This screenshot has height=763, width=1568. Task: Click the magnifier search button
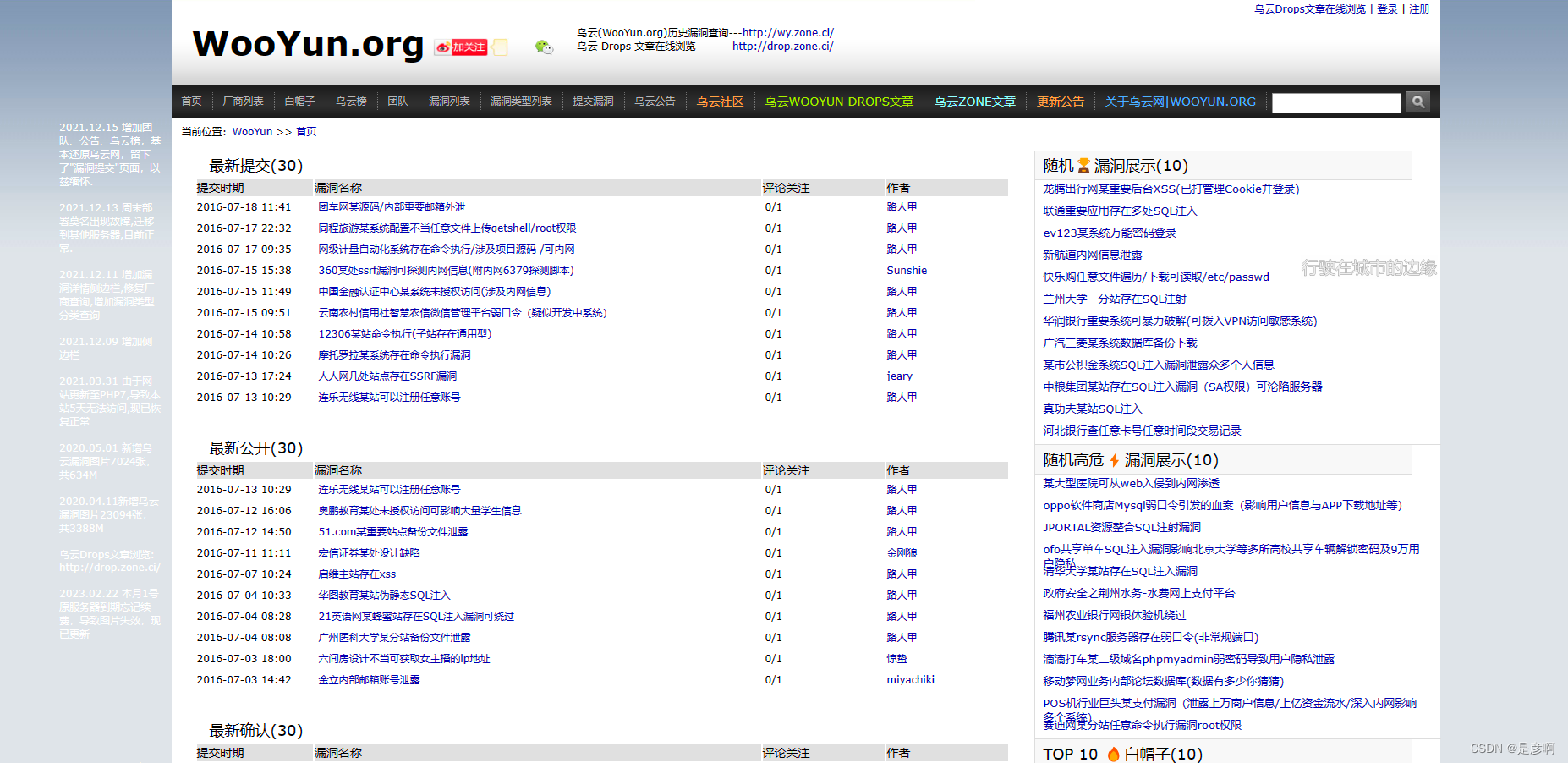tap(1417, 102)
